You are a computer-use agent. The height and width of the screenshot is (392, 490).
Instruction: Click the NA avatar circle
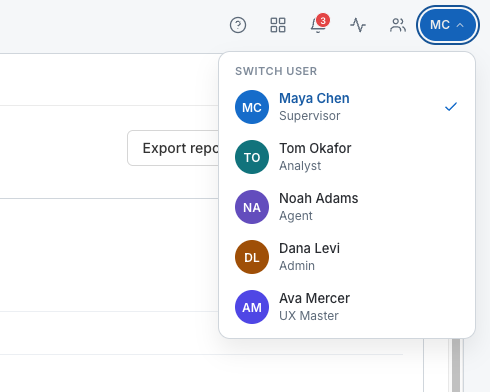coord(252,207)
